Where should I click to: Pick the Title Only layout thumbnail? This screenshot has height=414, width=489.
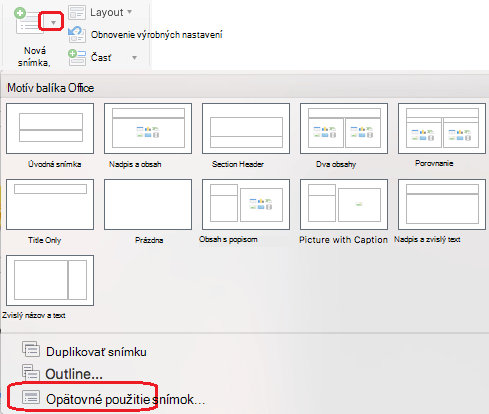coord(50,204)
